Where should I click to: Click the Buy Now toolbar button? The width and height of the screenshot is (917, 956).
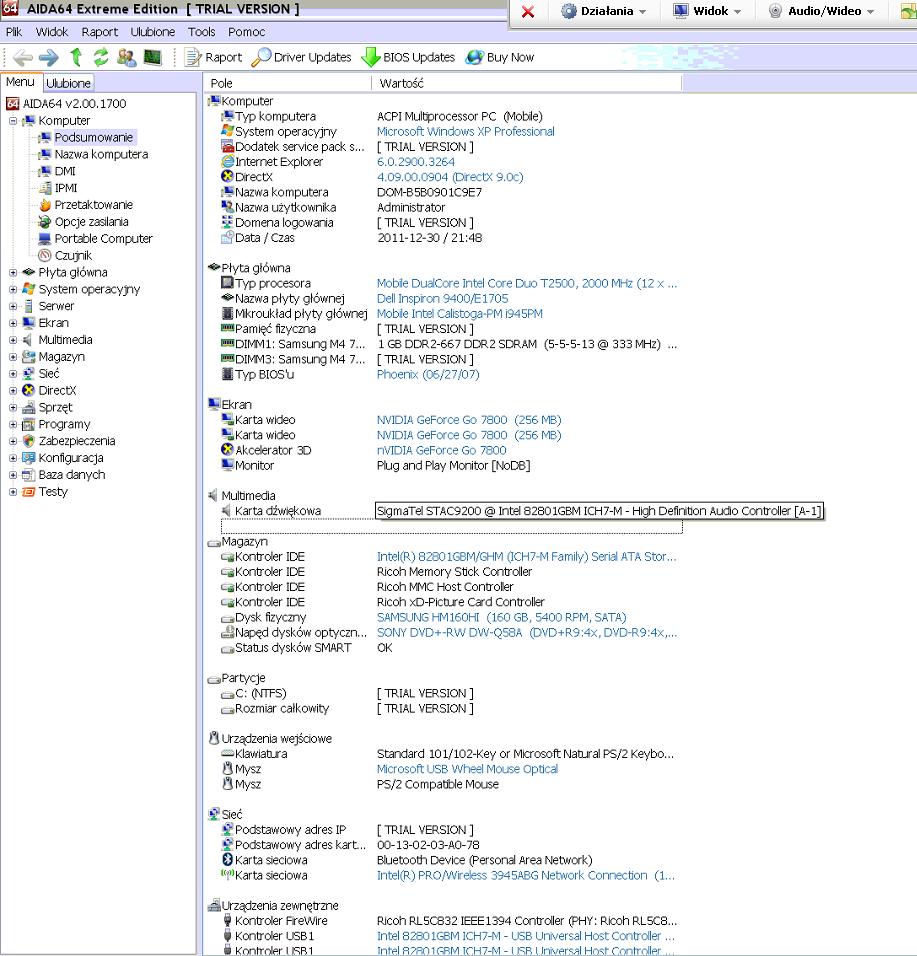[x=500, y=57]
